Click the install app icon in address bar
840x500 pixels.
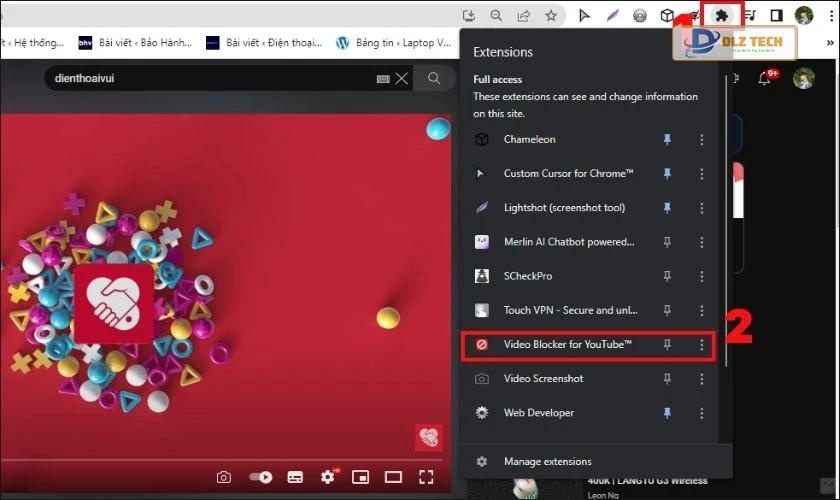coord(469,16)
